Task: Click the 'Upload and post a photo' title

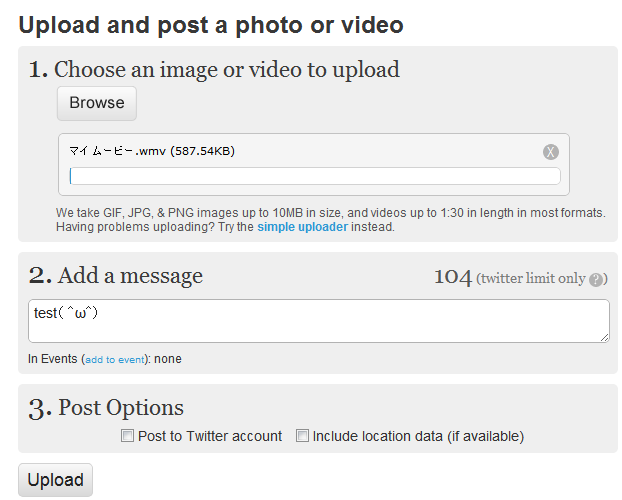Action: point(211,25)
